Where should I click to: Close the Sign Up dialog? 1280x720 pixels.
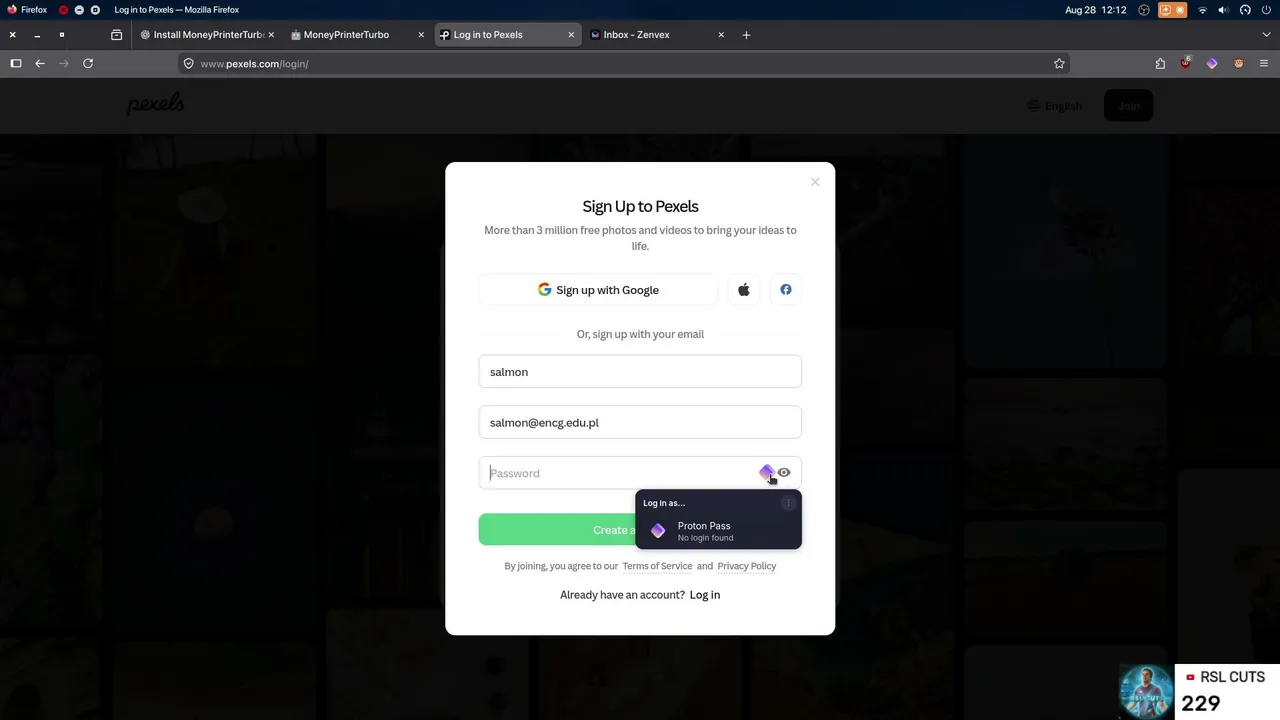point(815,182)
